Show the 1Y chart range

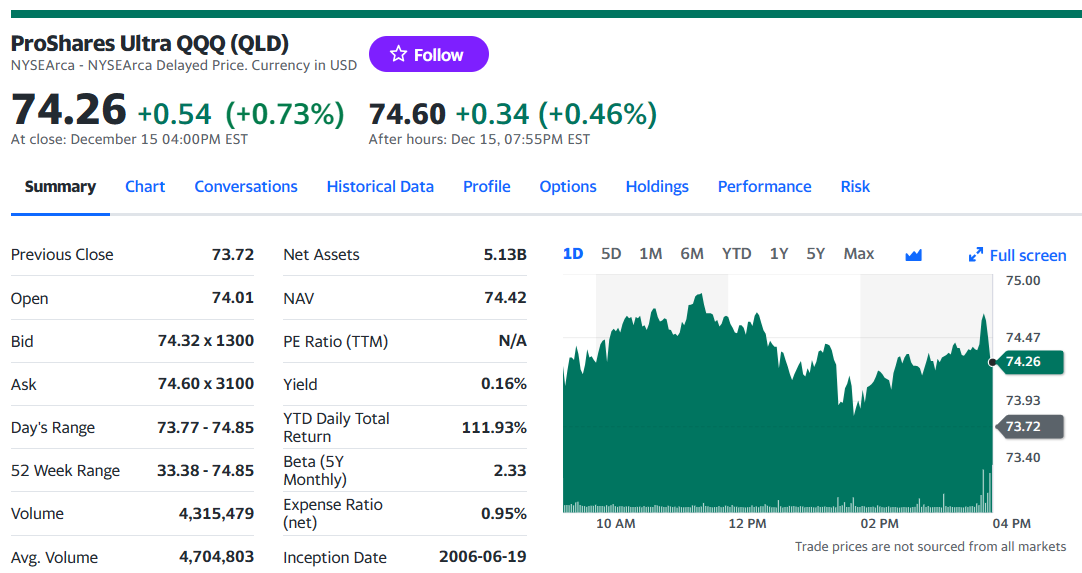778,254
